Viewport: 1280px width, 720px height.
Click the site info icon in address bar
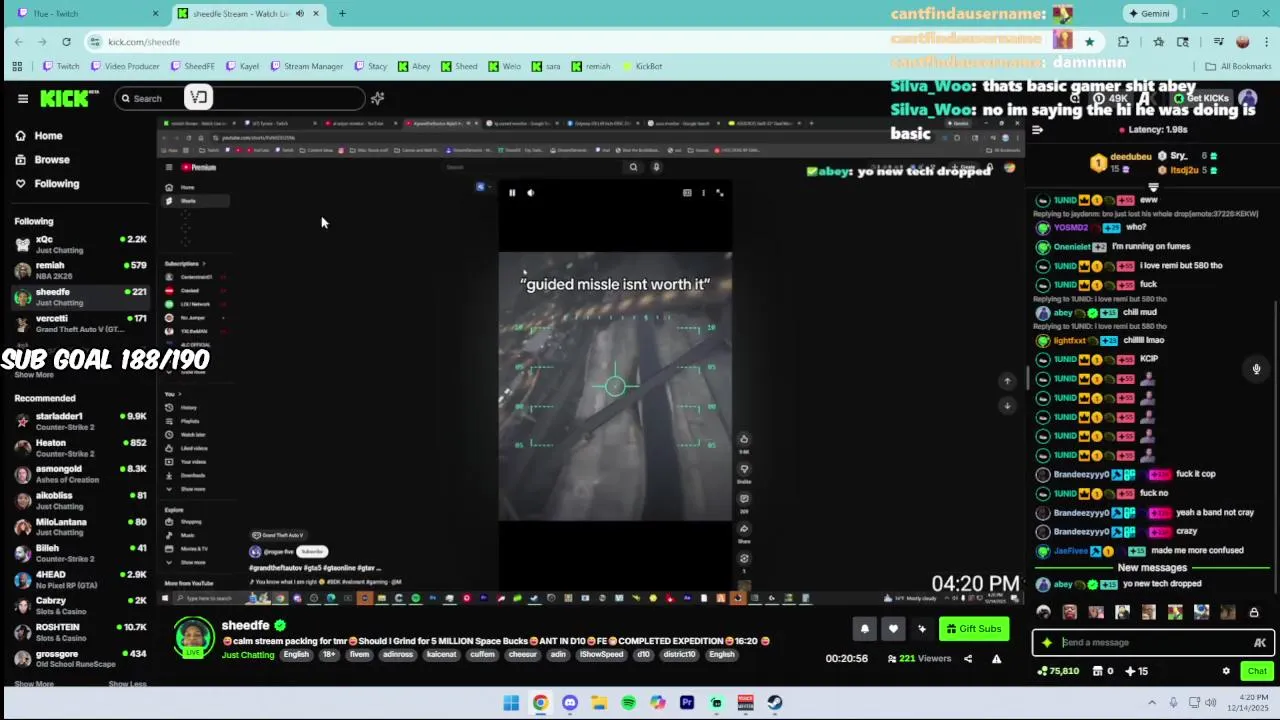click(x=95, y=41)
